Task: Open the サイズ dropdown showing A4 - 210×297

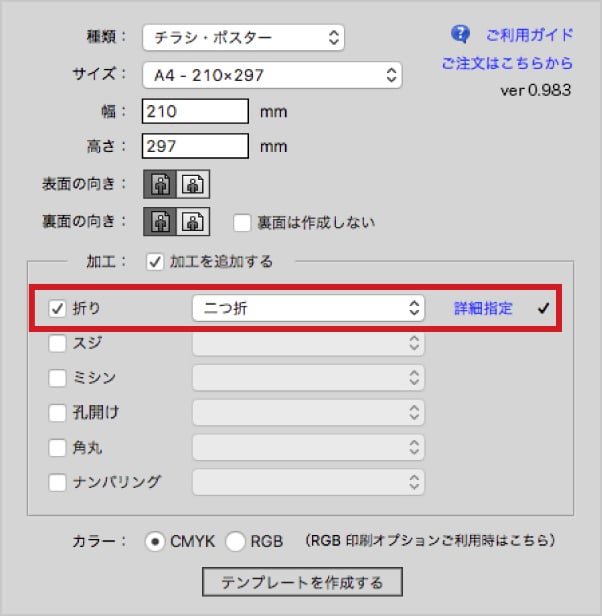Action: [272, 75]
